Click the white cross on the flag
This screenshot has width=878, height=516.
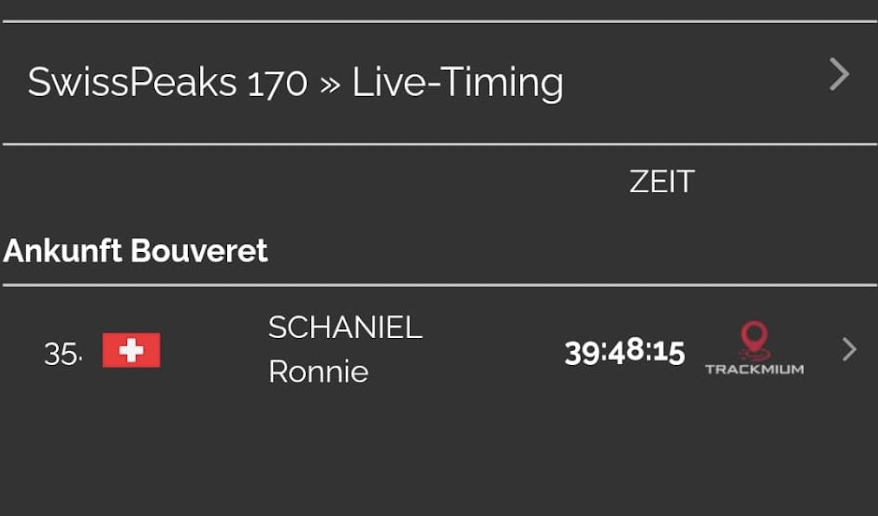click(x=131, y=351)
